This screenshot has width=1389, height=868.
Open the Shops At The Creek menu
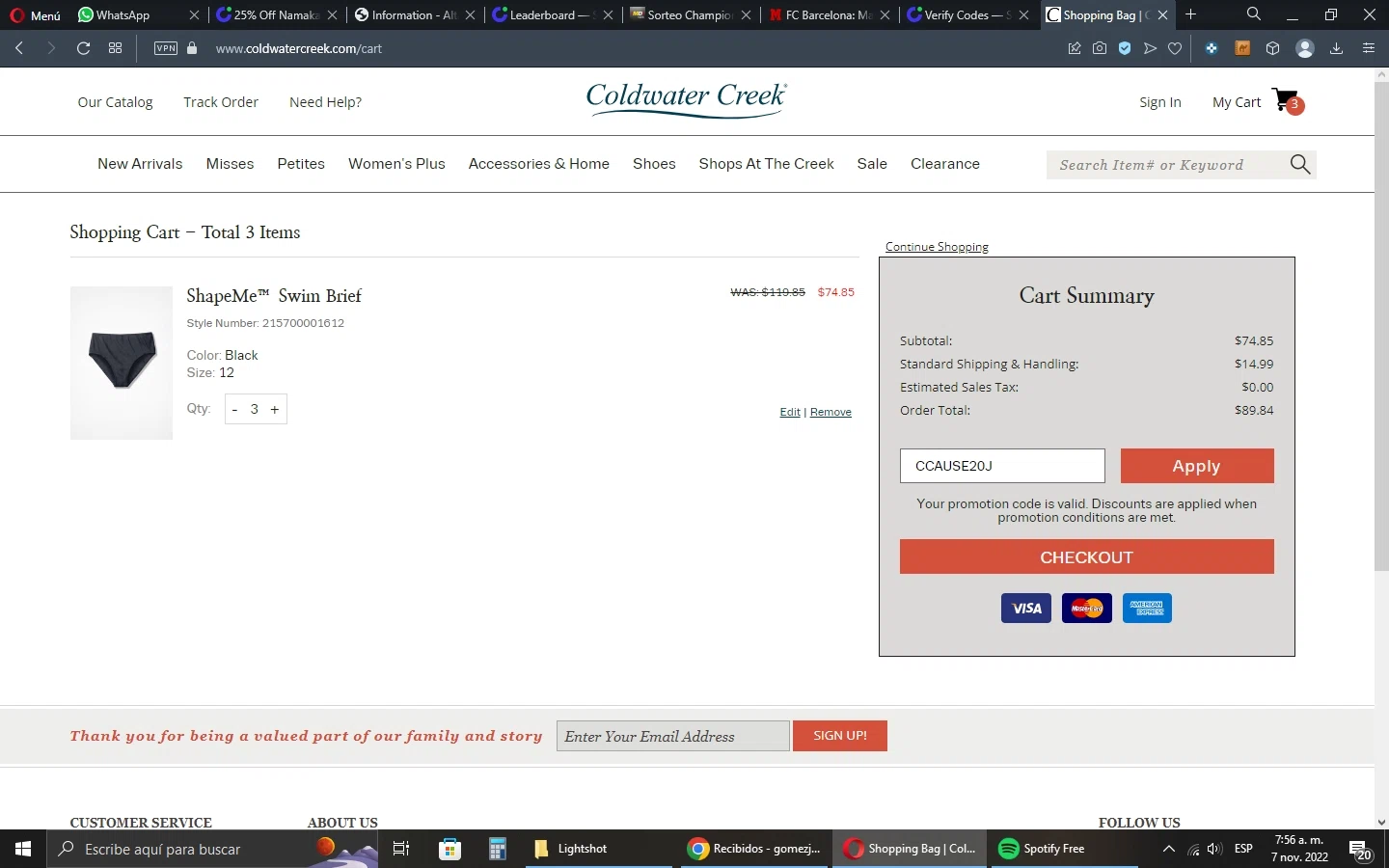click(x=767, y=164)
